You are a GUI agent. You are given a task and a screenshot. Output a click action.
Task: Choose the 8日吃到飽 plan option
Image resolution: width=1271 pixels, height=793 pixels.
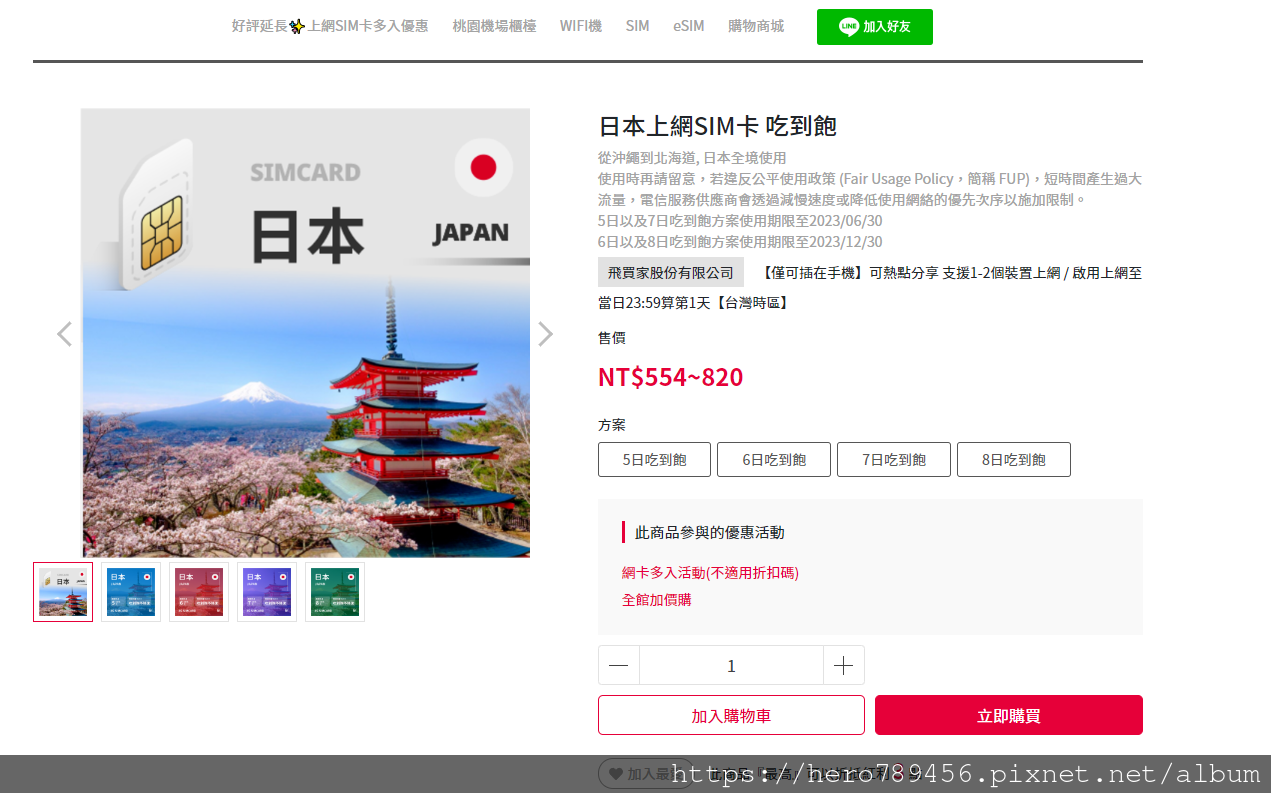(1014, 460)
